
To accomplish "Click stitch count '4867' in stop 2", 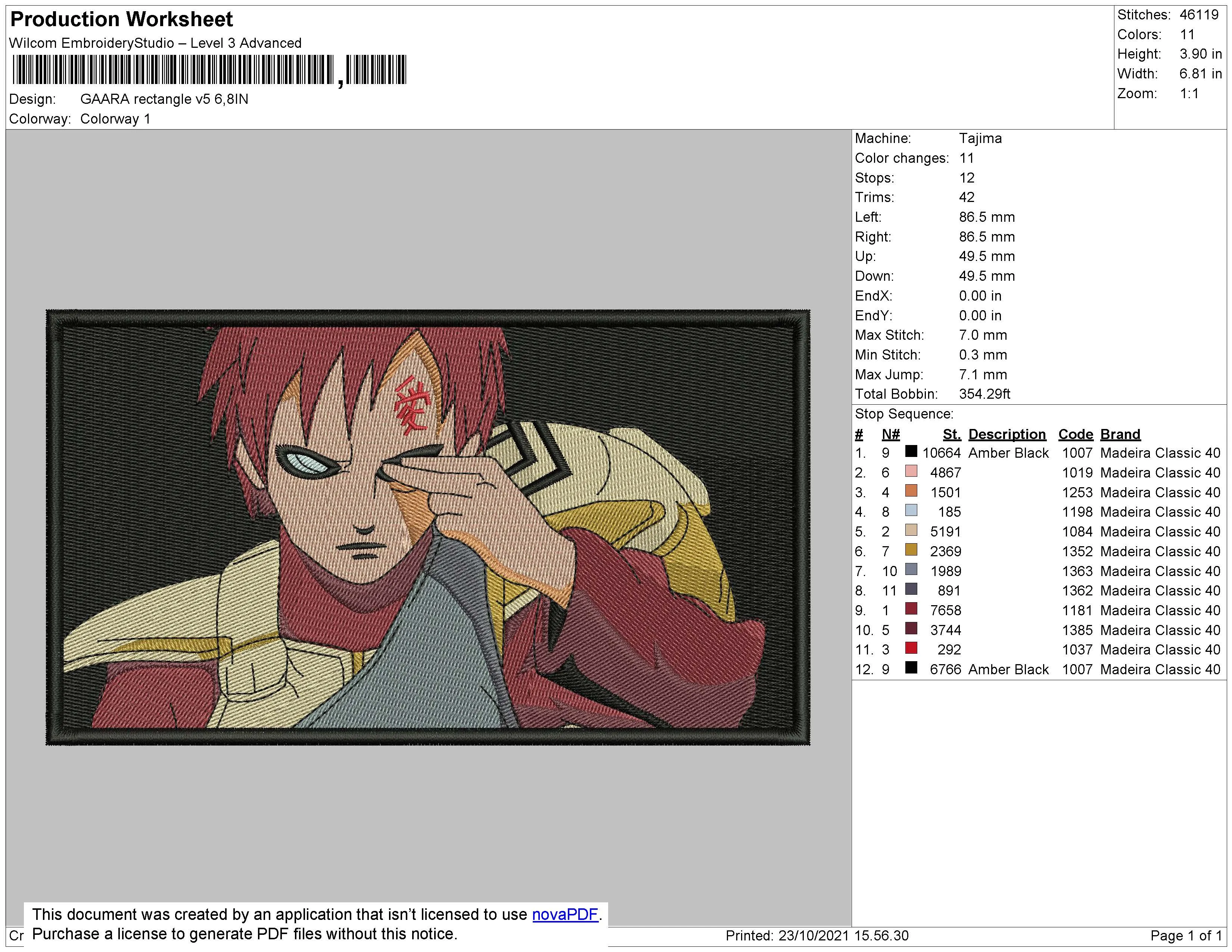I will pos(945,473).
